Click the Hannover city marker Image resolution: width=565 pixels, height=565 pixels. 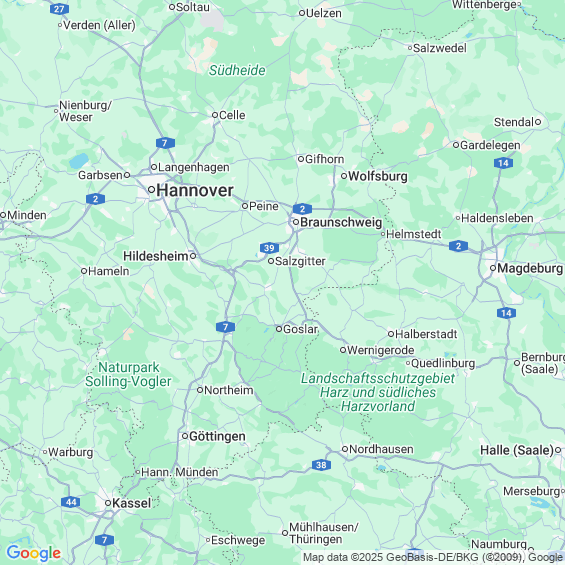click(151, 190)
